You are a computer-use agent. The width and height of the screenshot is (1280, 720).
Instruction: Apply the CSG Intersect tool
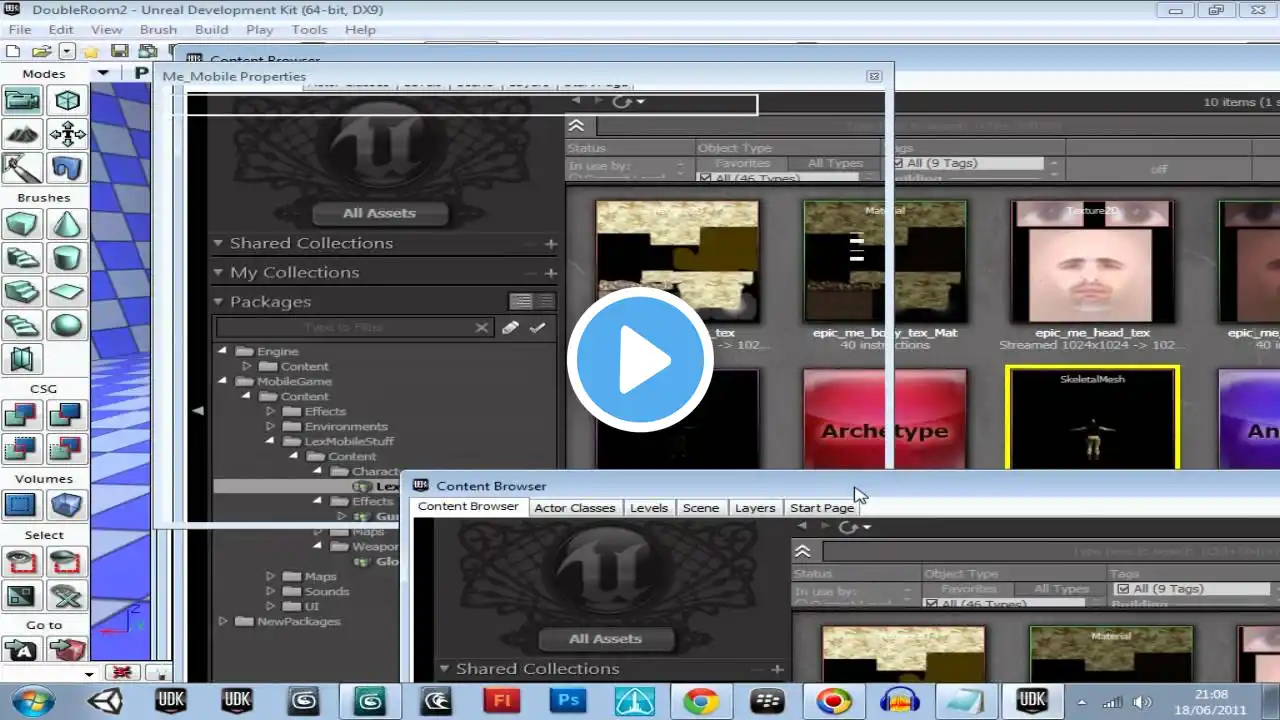pyautogui.click(x=22, y=449)
